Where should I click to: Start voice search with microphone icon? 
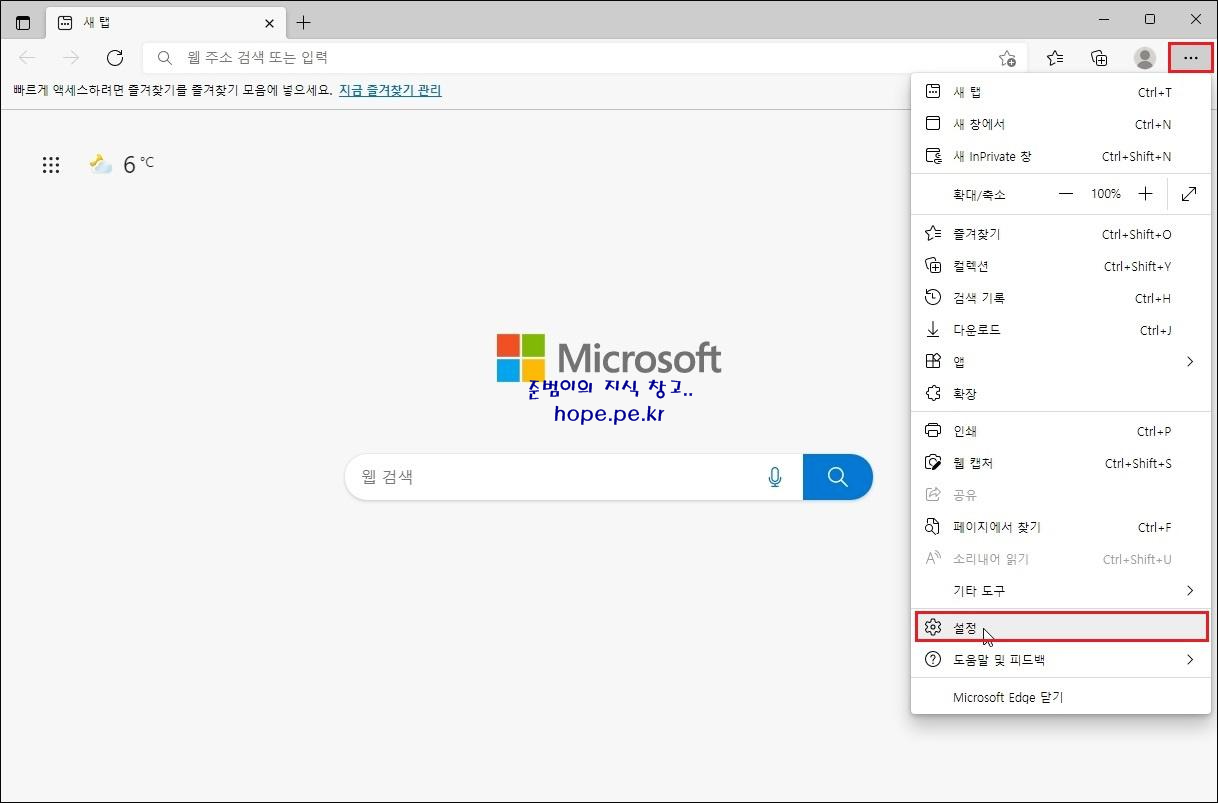click(x=775, y=477)
